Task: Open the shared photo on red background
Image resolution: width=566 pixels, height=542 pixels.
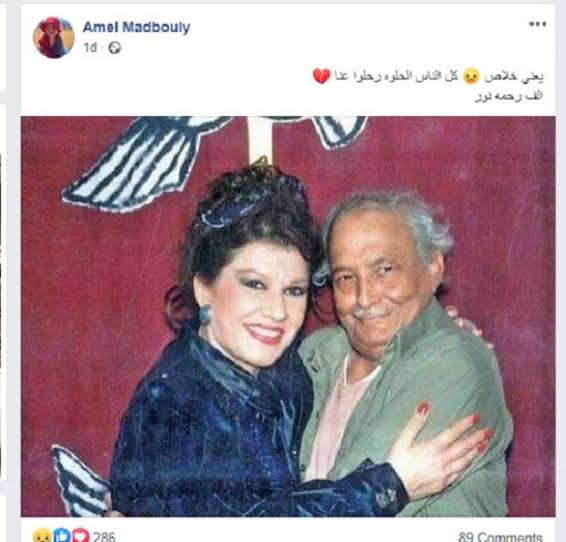Action: click(x=288, y=316)
